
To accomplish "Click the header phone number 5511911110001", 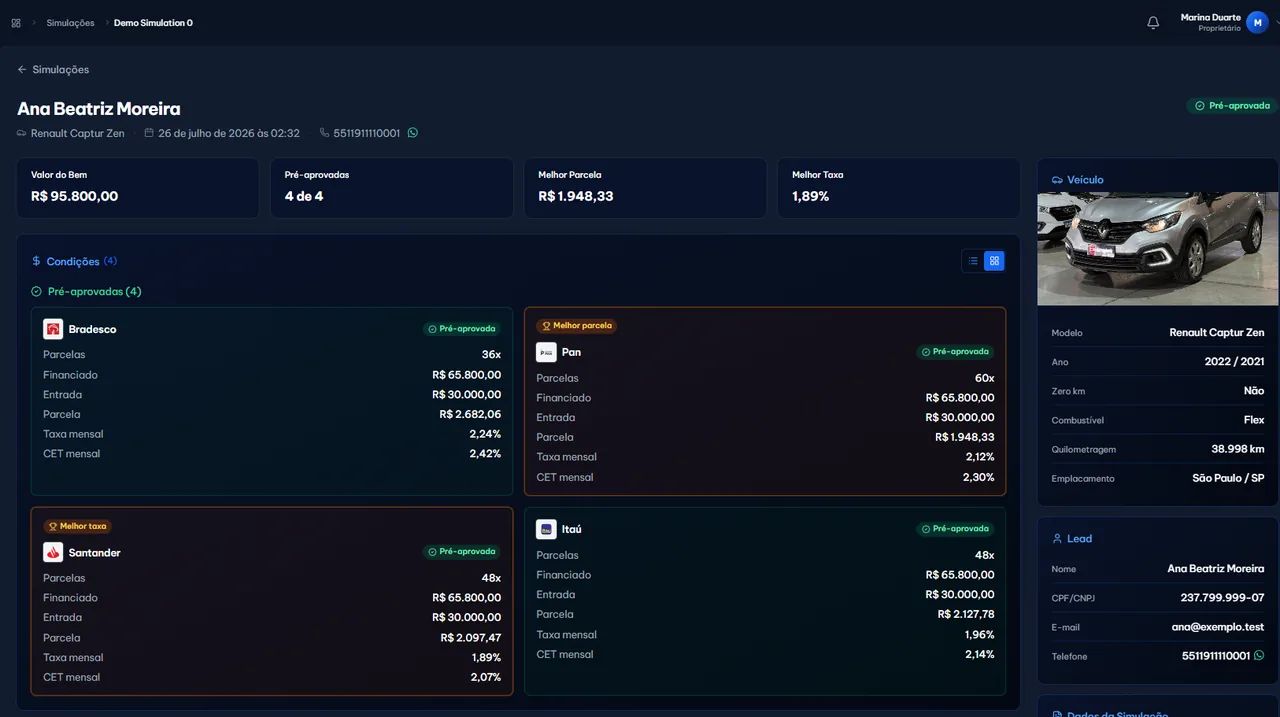I will coord(367,133).
